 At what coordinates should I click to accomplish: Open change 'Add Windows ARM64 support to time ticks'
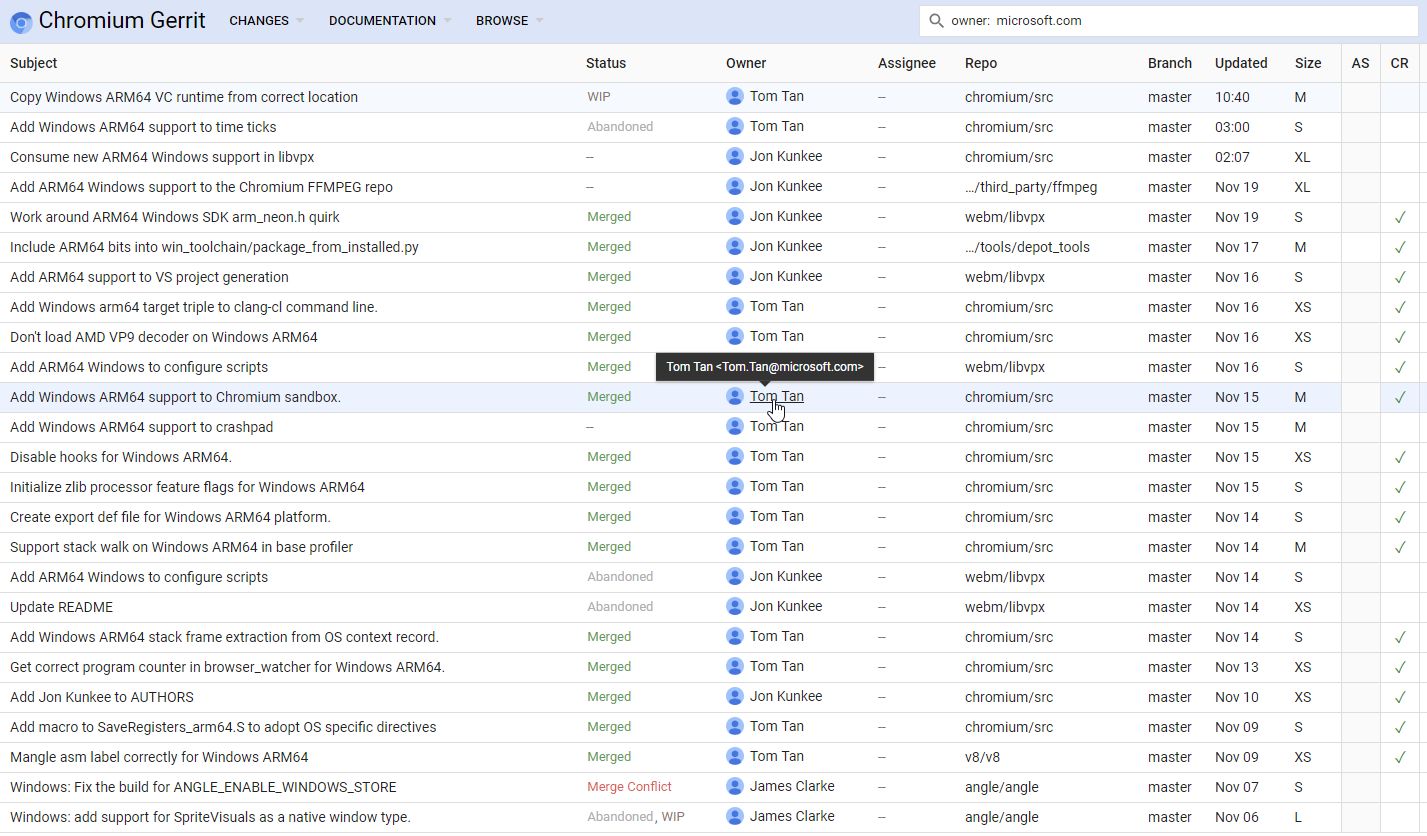point(143,127)
